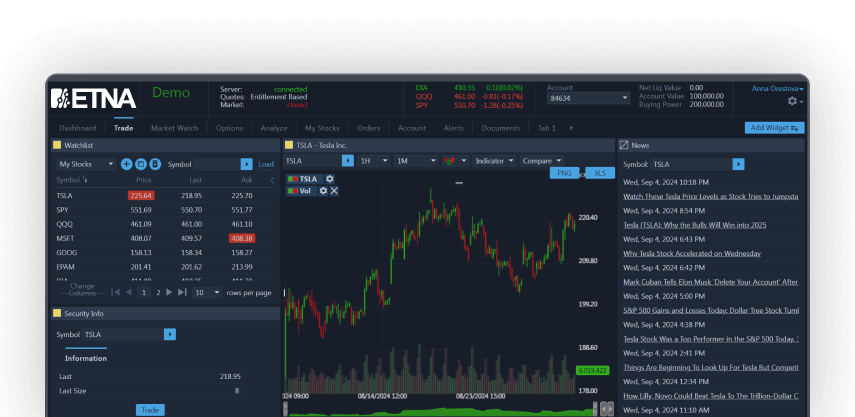Screen dimensions: 855x417
Task: Click left handle of chart range slider
Action: tap(285, 408)
